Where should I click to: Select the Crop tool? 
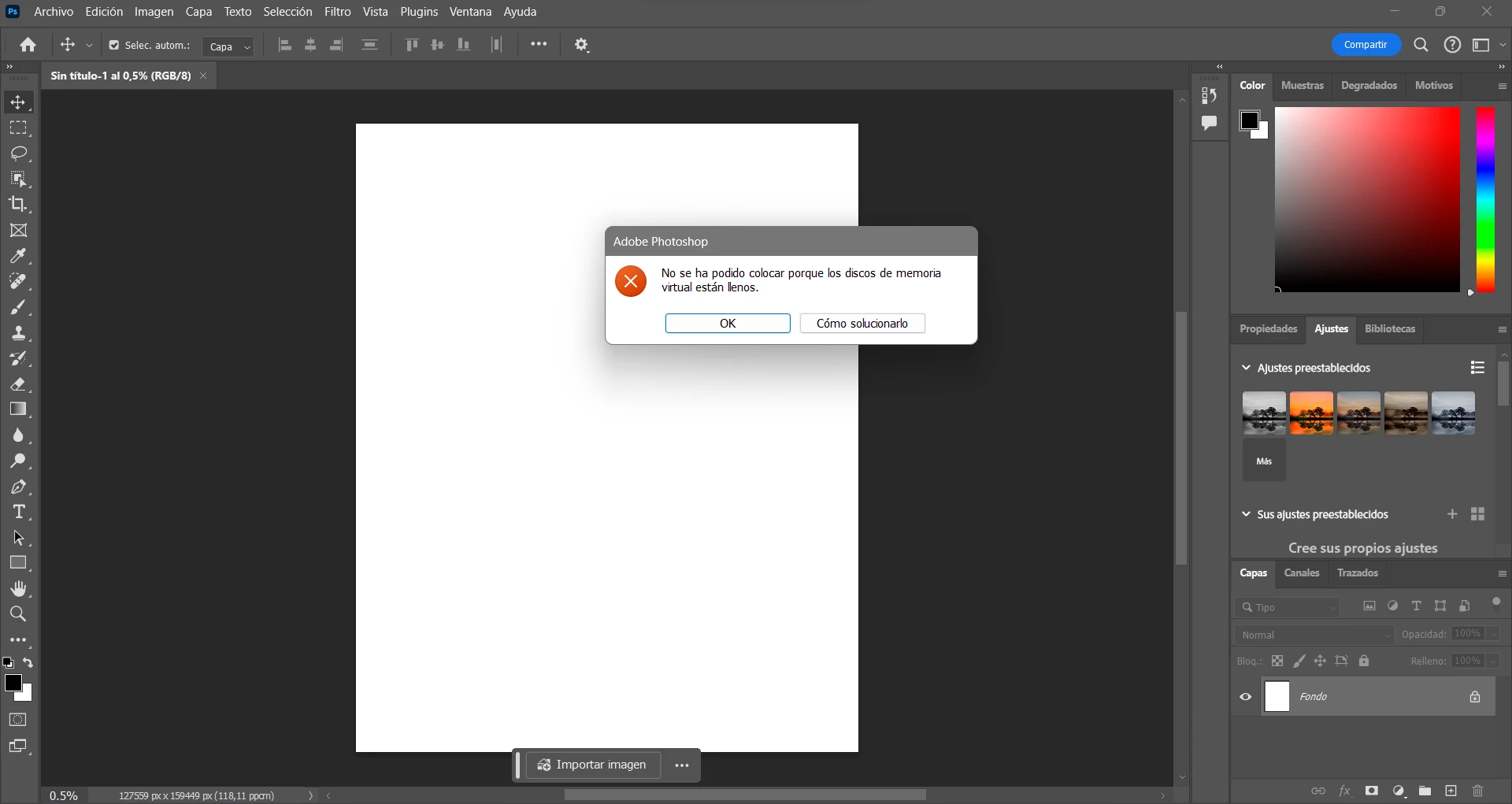(x=18, y=205)
